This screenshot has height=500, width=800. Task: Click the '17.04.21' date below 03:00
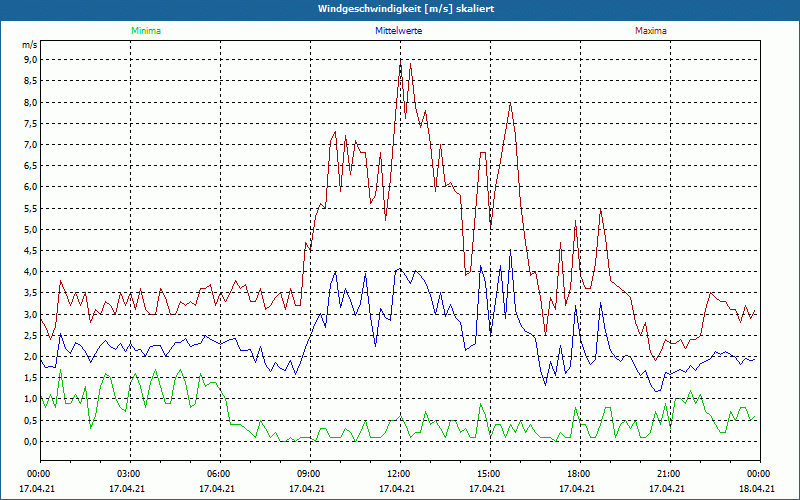pyautogui.click(x=127, y=489)
